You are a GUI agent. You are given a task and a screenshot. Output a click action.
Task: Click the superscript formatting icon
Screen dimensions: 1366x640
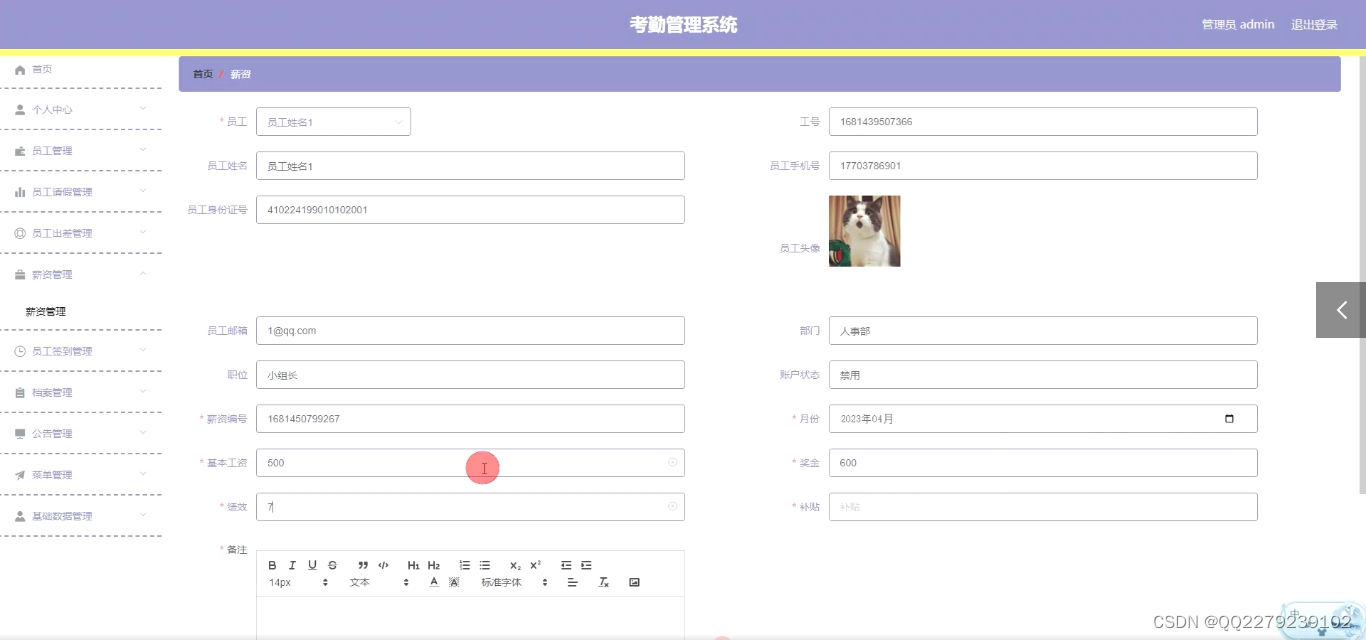535,564
